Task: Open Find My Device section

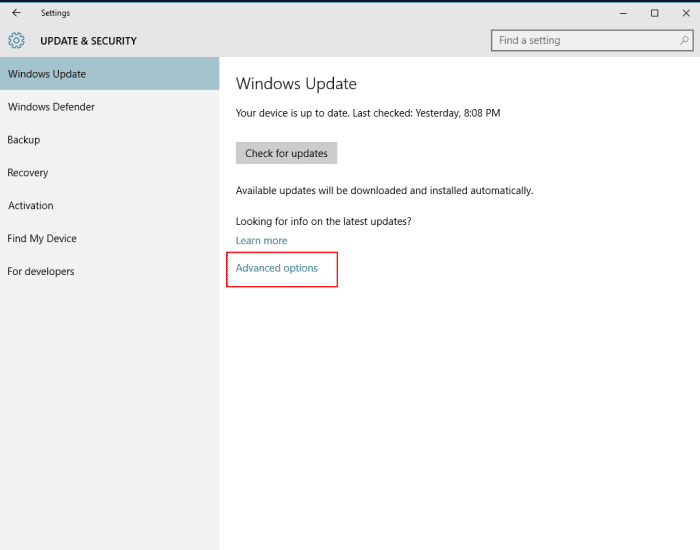Action: pos(109,238)
